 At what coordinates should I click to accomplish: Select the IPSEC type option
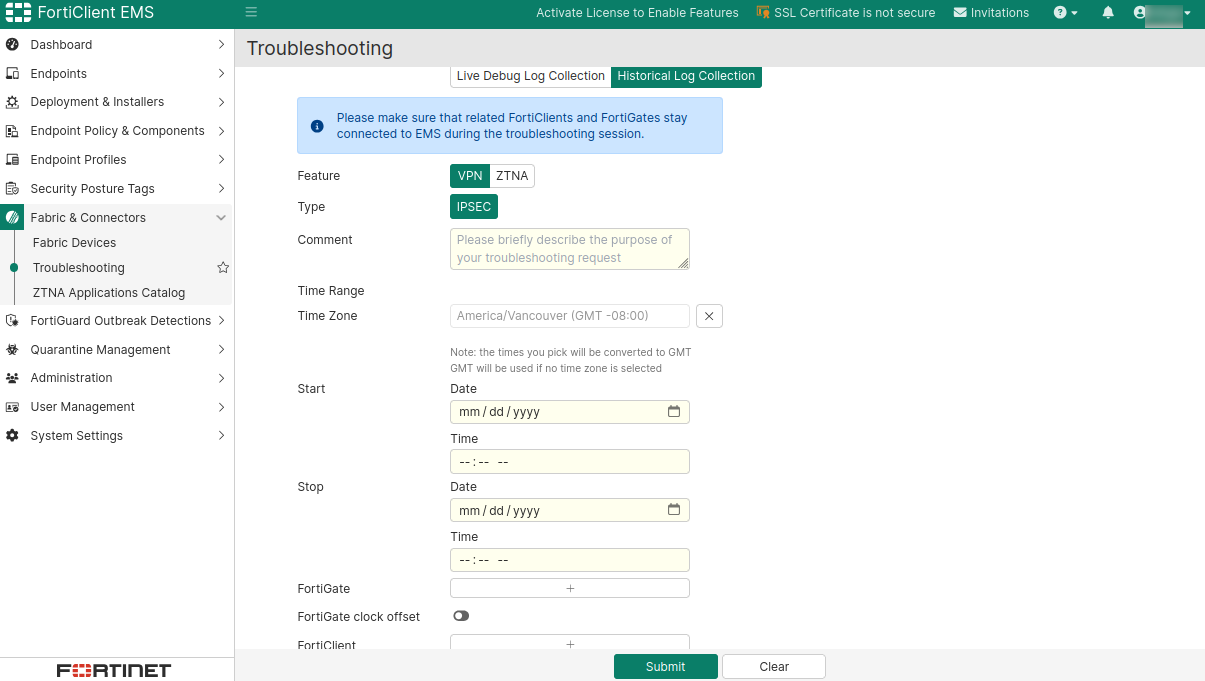click(474, 207)
